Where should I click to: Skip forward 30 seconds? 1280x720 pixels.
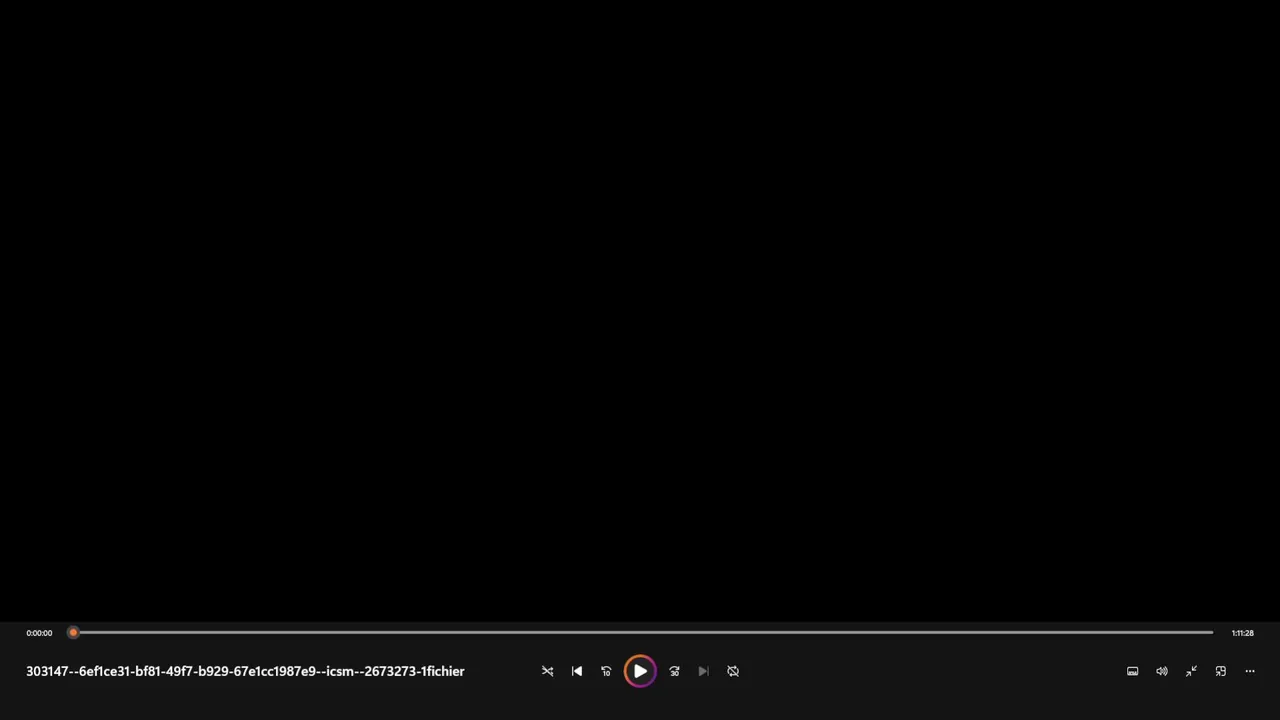tap(674, 671)
